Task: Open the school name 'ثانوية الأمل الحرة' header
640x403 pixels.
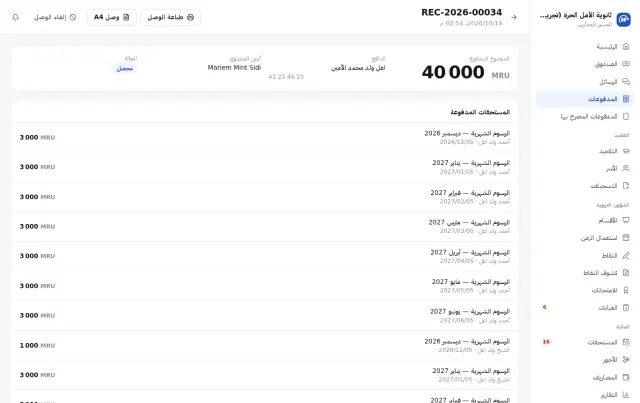Action: coord(576,15)
